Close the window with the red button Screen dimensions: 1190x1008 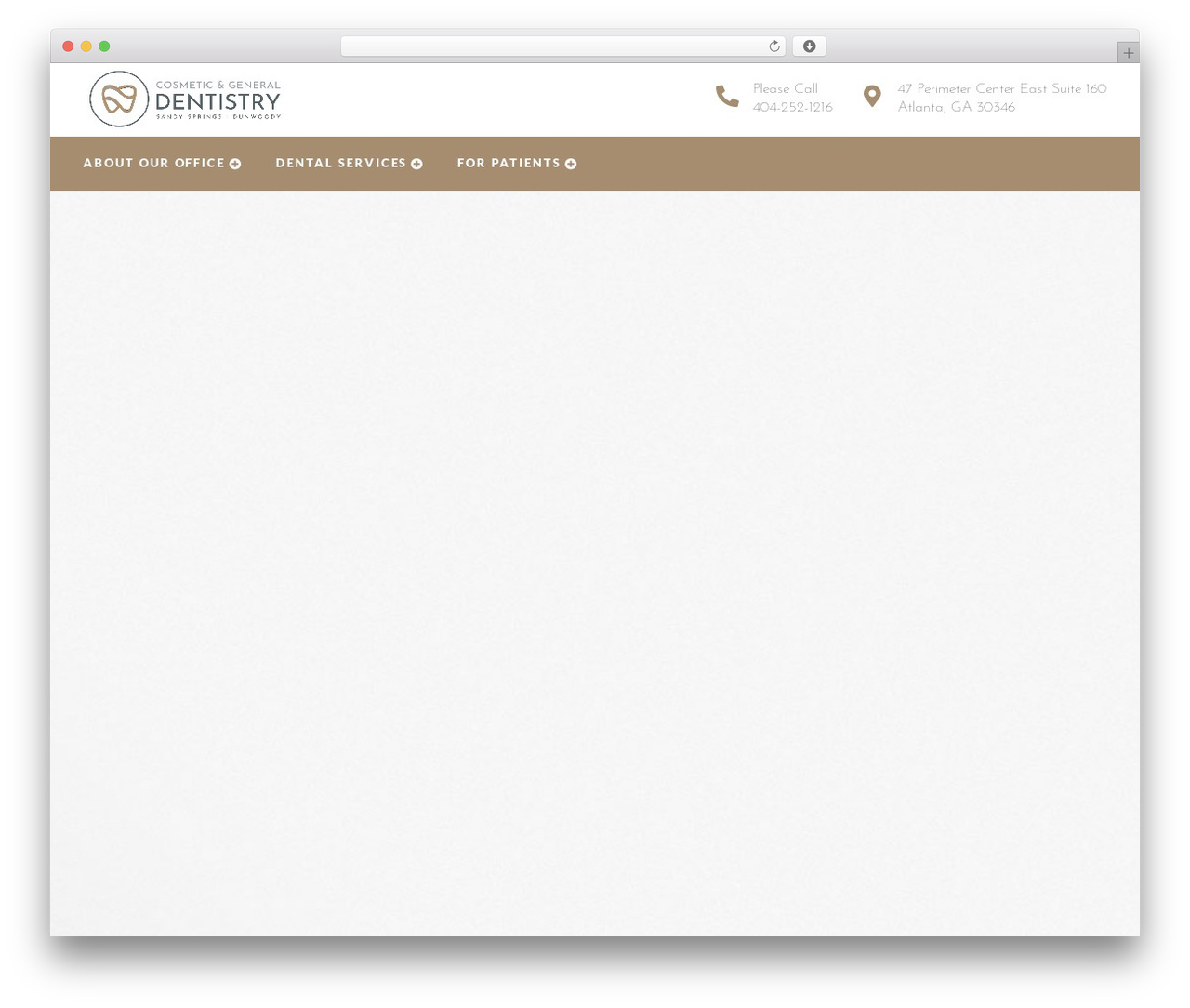pos(68,46)
